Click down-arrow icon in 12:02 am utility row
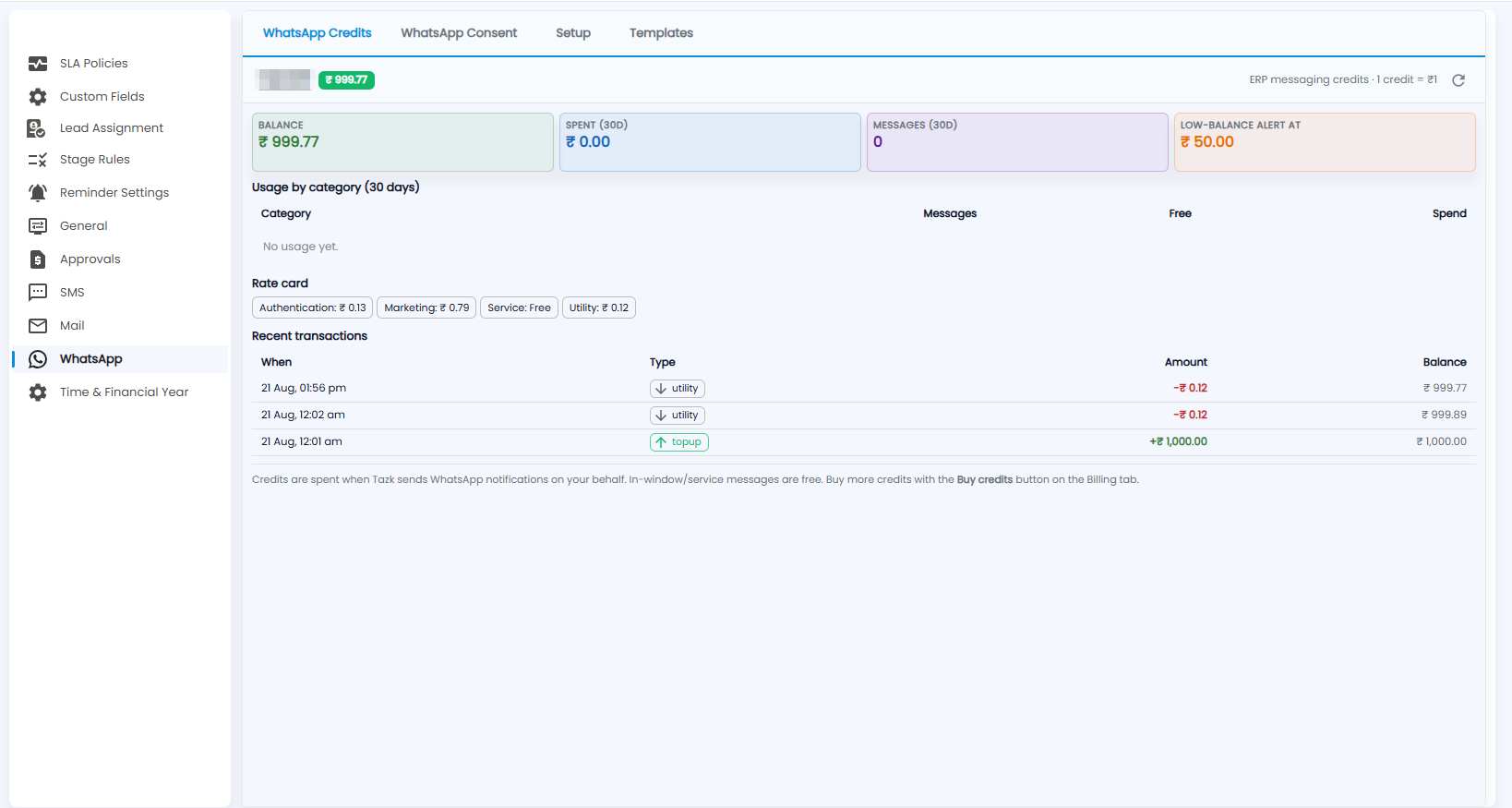This screenshot has width=1512, height=808. [661, 416]
